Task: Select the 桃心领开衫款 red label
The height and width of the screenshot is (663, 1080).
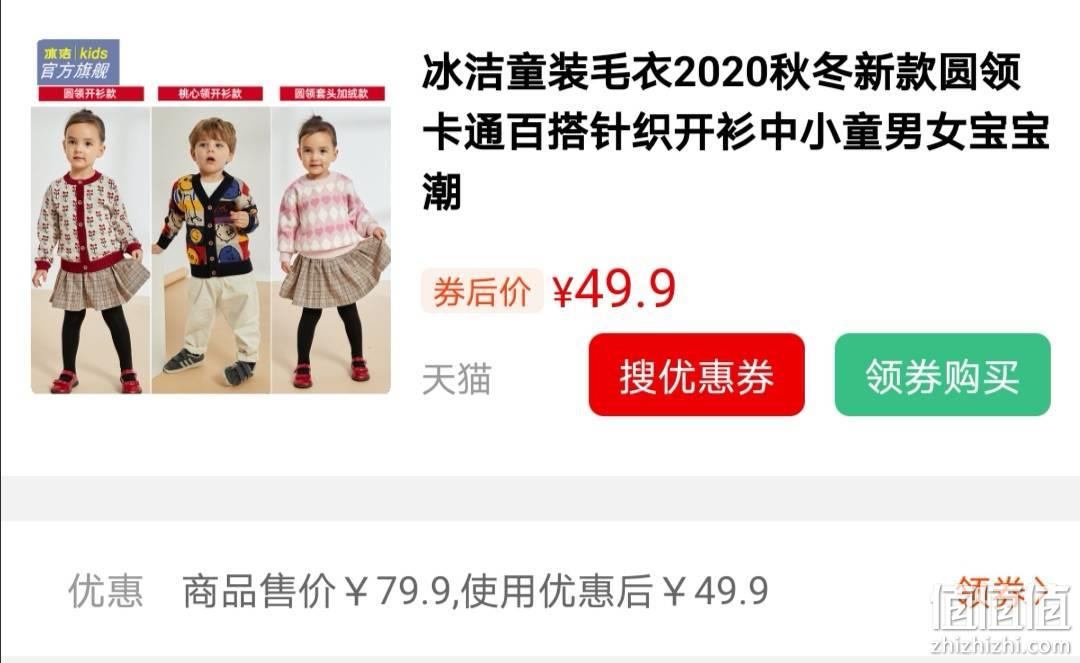Action: pyautogui.click(x=211, y=94)
